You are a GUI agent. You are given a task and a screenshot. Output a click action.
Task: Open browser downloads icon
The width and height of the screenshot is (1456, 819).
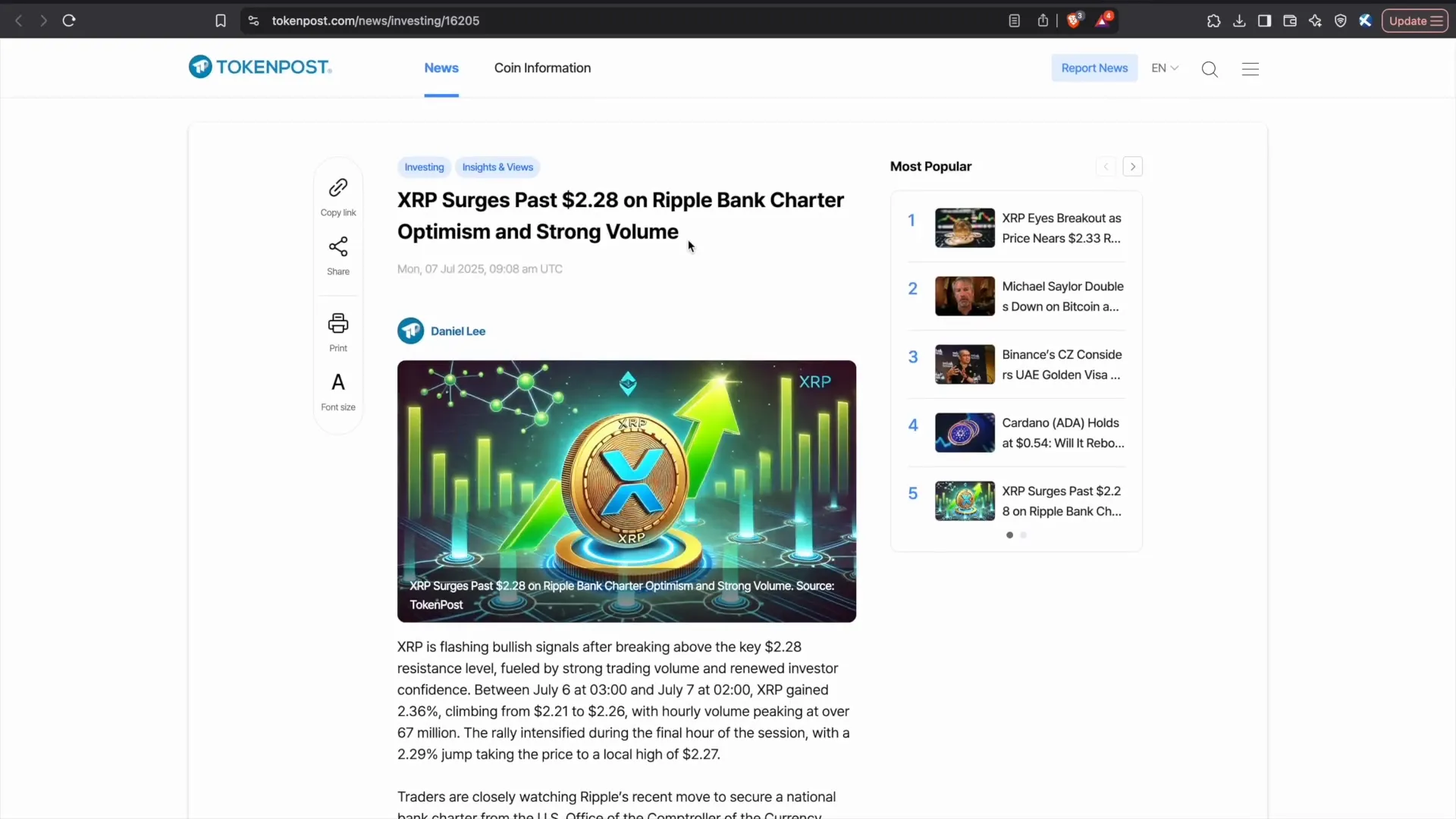point(1239,20)
